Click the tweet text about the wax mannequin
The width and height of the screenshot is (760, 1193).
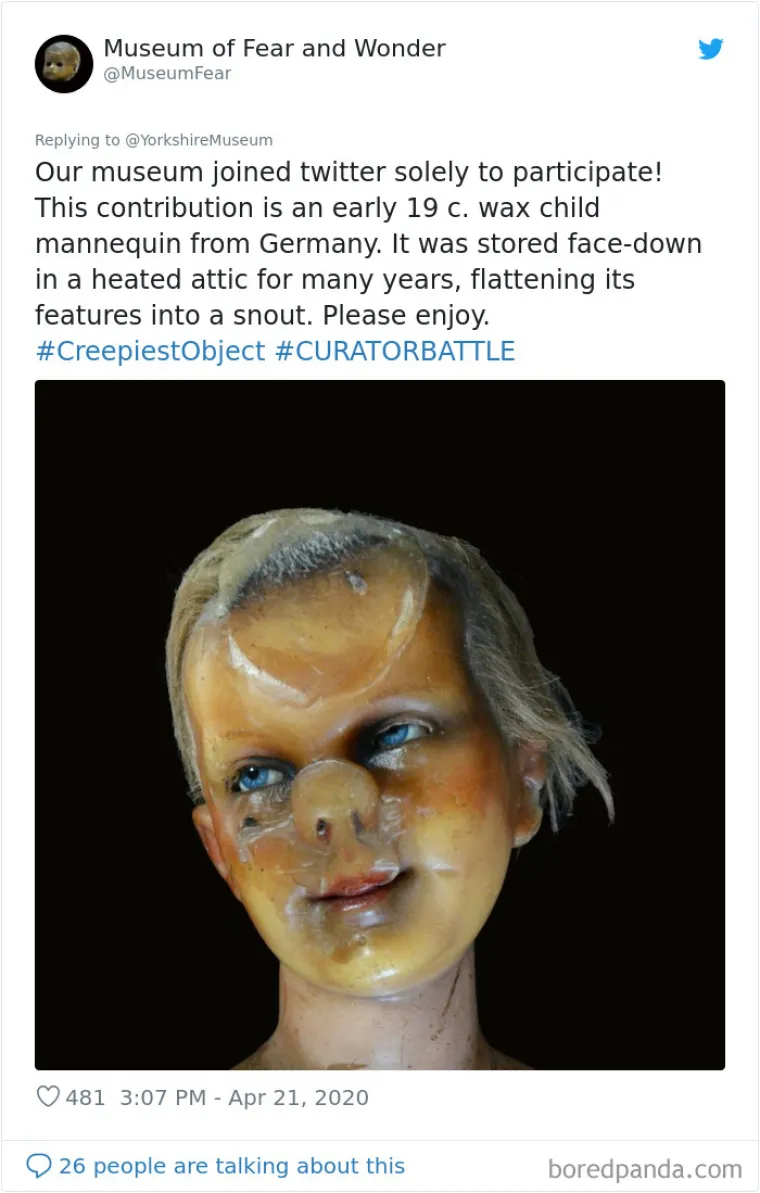click(368, 243)
